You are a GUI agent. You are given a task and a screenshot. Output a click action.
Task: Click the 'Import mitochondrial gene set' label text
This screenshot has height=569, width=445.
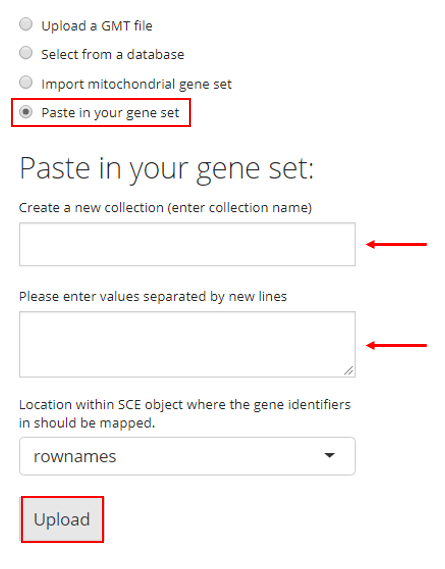(x=136, y=84)
